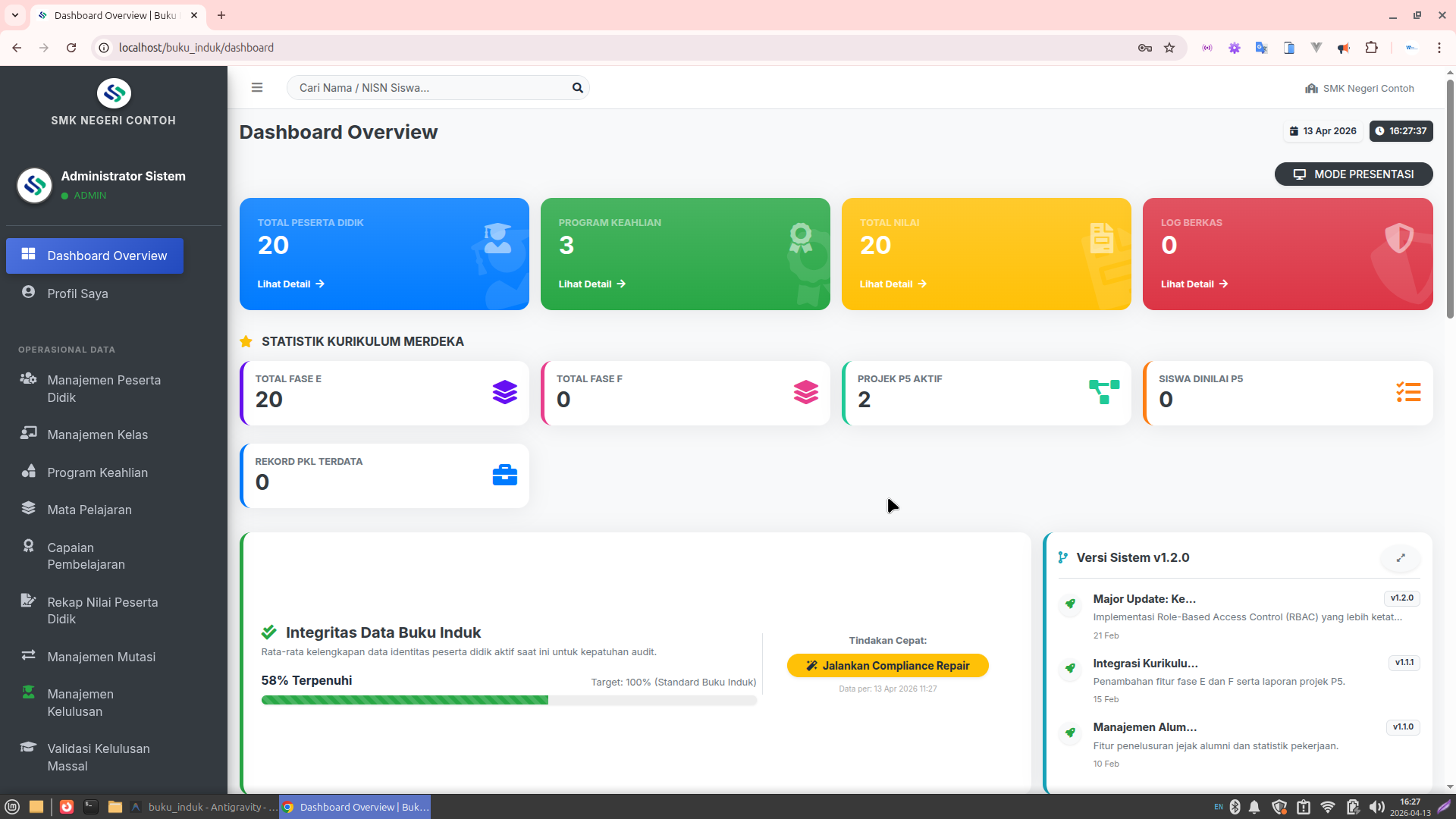Viewport: 1456px width, 819px height.
Task: Bookmark page with star icon
Action: point(1169,48)
